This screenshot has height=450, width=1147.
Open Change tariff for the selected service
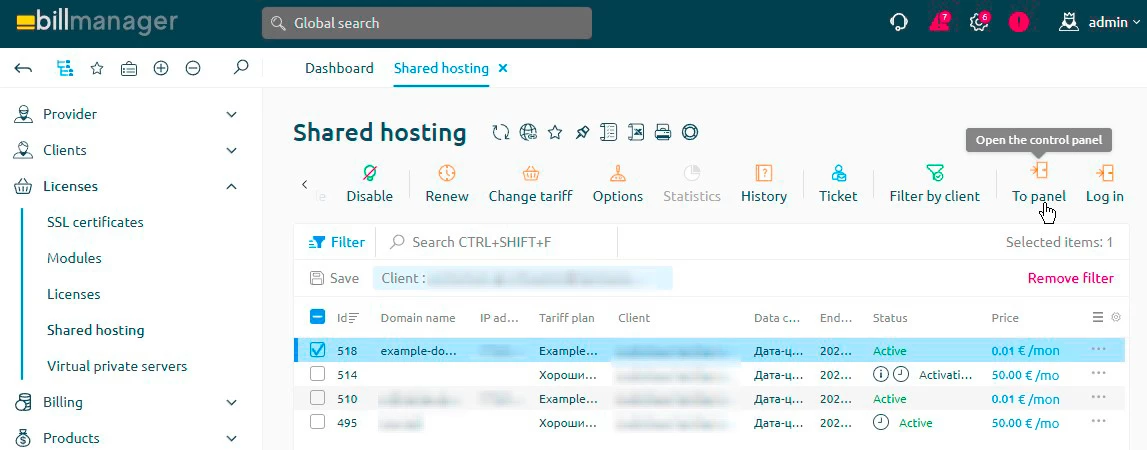pos(530,173)
